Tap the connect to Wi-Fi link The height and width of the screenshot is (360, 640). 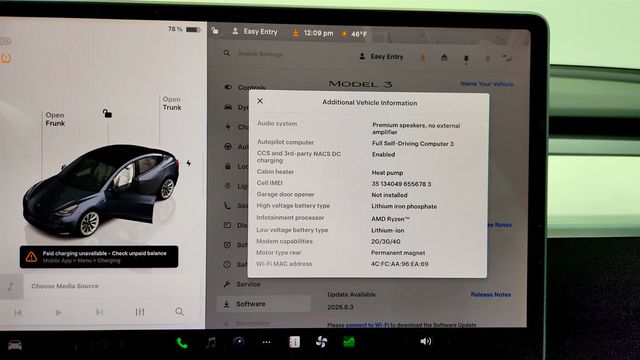tap(367, 325)
